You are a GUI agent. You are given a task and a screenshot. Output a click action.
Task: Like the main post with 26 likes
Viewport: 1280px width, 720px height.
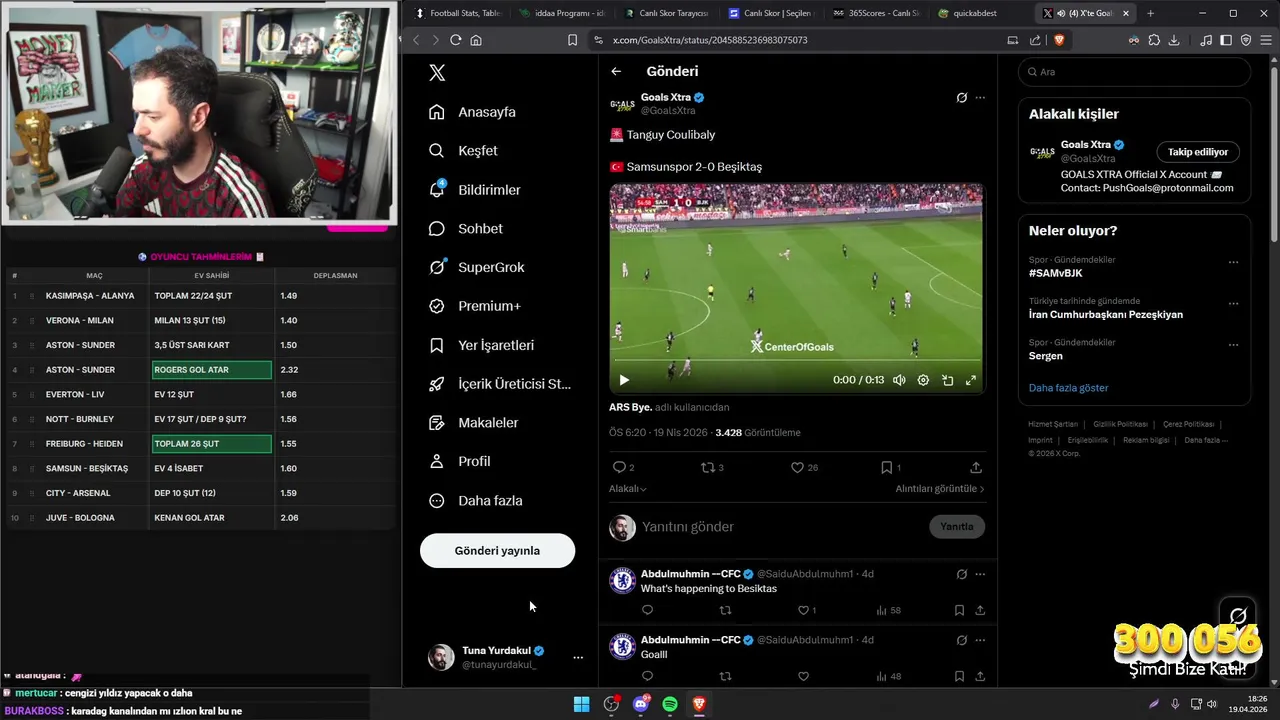click(x=804, y=467)
